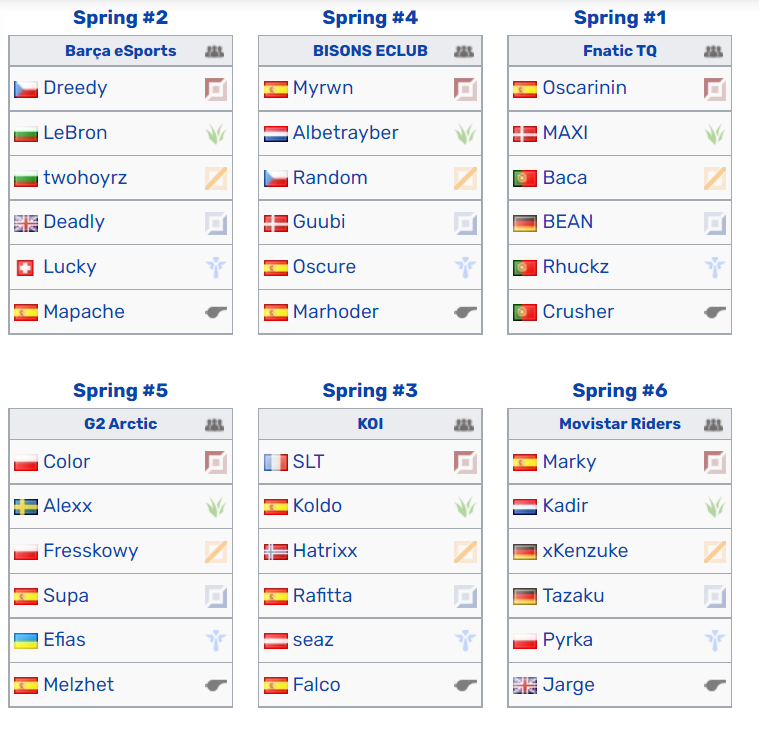The image size is (759, 733).
Task: Open the G2 Arctic team page
Action: (x=121, y=424)
